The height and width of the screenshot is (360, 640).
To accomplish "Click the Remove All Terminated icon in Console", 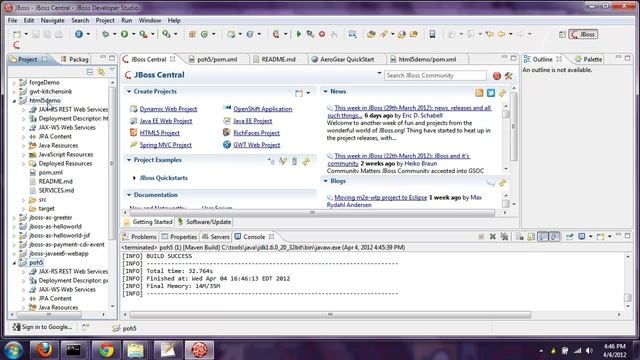I will tap(504, 237).
